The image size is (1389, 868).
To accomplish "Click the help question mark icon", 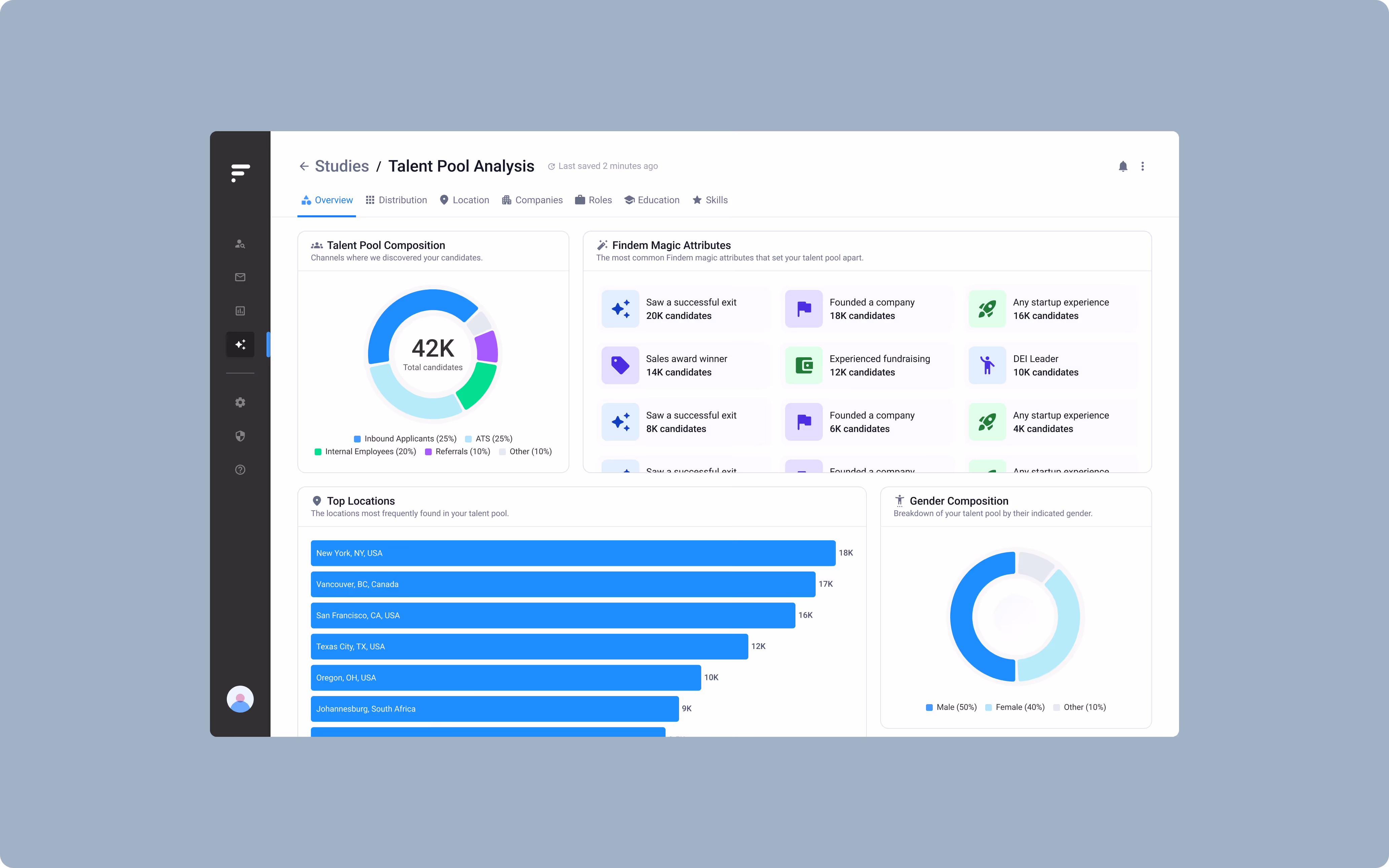I will [240, 470].
